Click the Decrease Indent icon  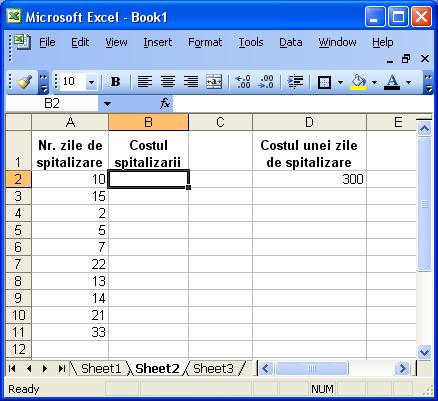click(x=295, y=82)
